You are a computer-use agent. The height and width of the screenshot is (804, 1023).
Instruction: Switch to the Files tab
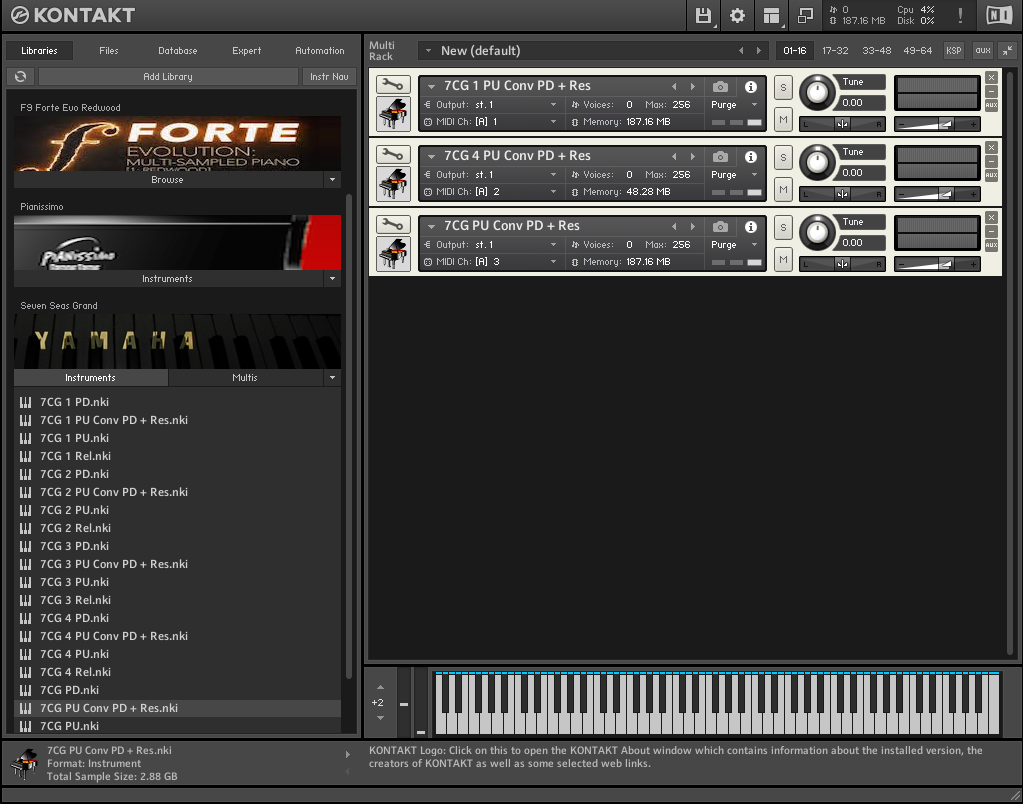tap(109, 50)
